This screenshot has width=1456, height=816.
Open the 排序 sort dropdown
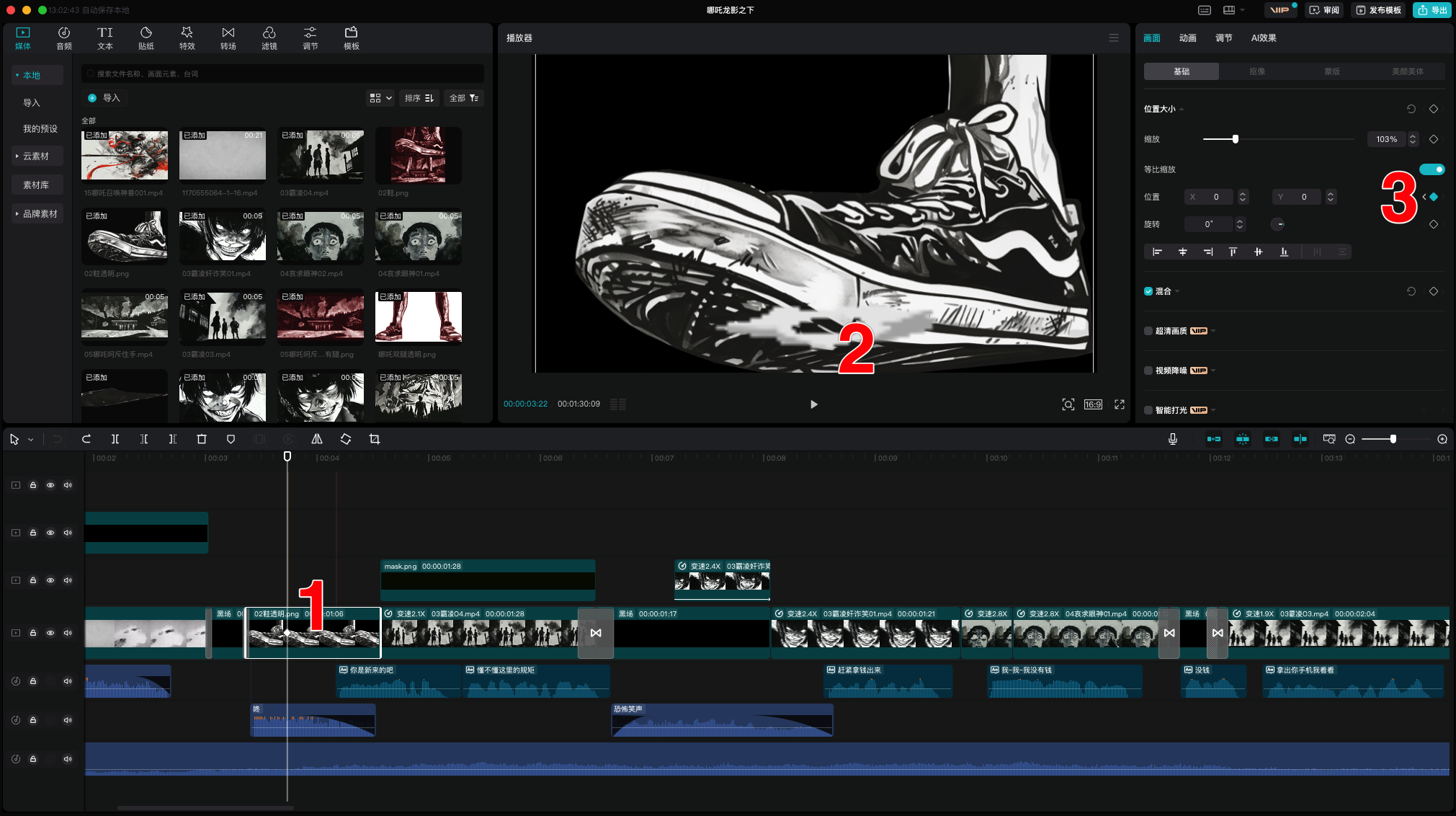point(419,98)
